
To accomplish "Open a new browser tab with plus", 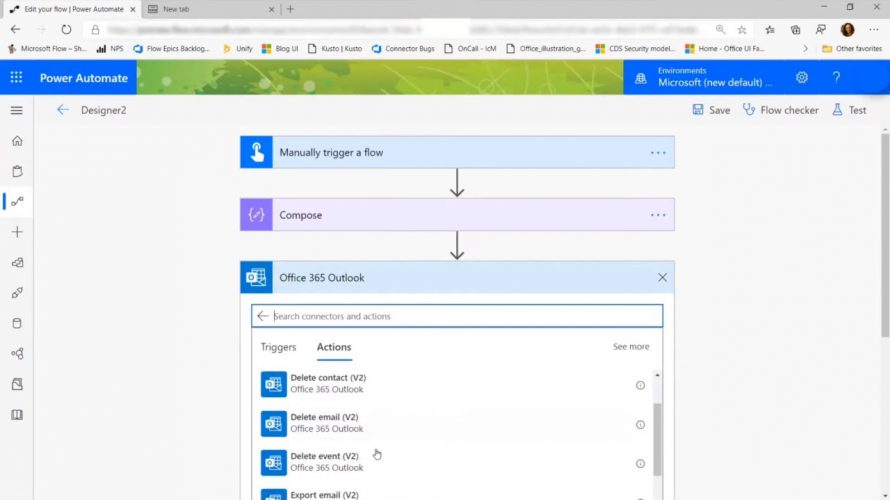I will [291, 9].
